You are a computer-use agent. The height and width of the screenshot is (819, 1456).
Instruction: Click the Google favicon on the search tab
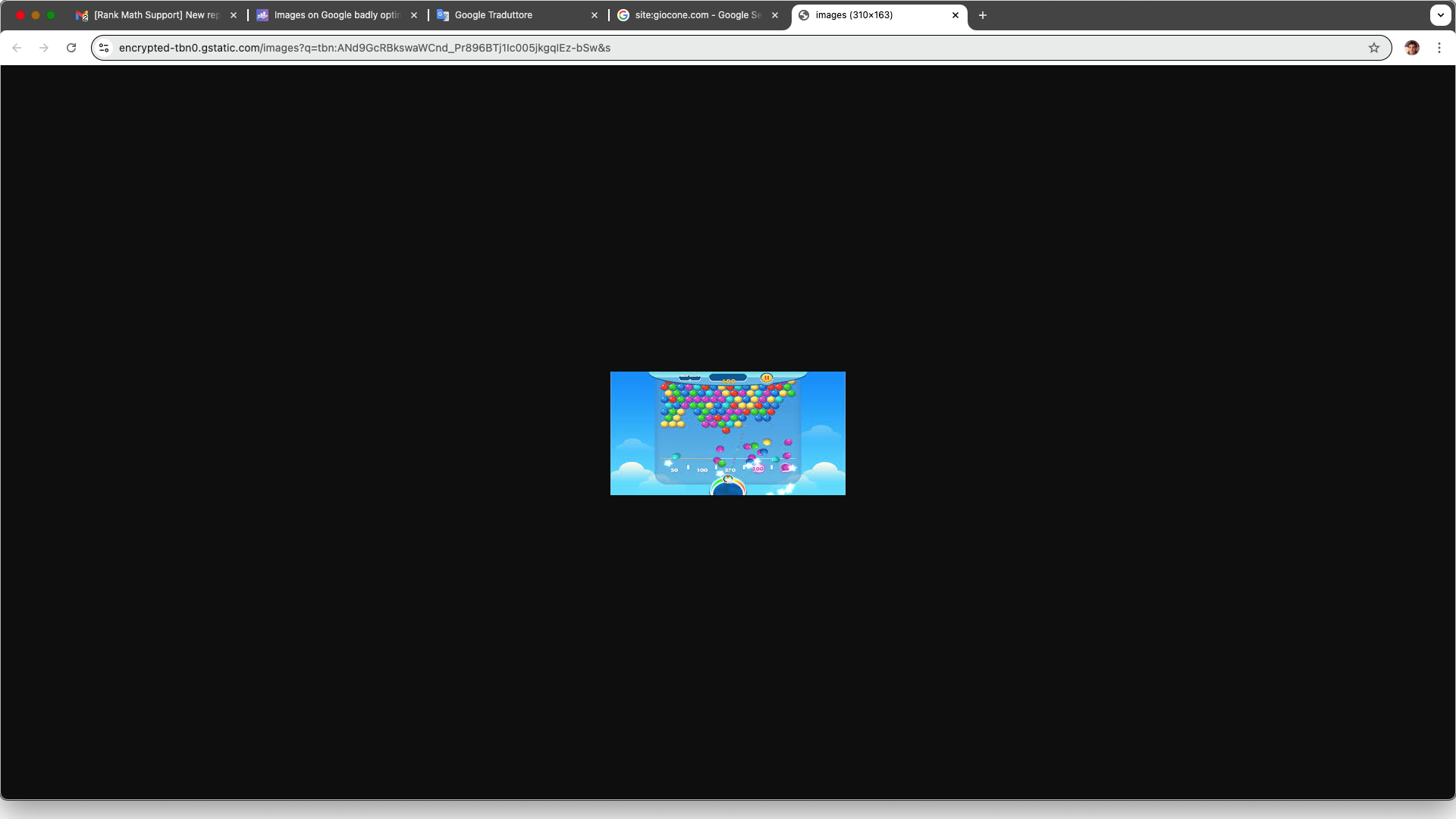pos(623,15)
